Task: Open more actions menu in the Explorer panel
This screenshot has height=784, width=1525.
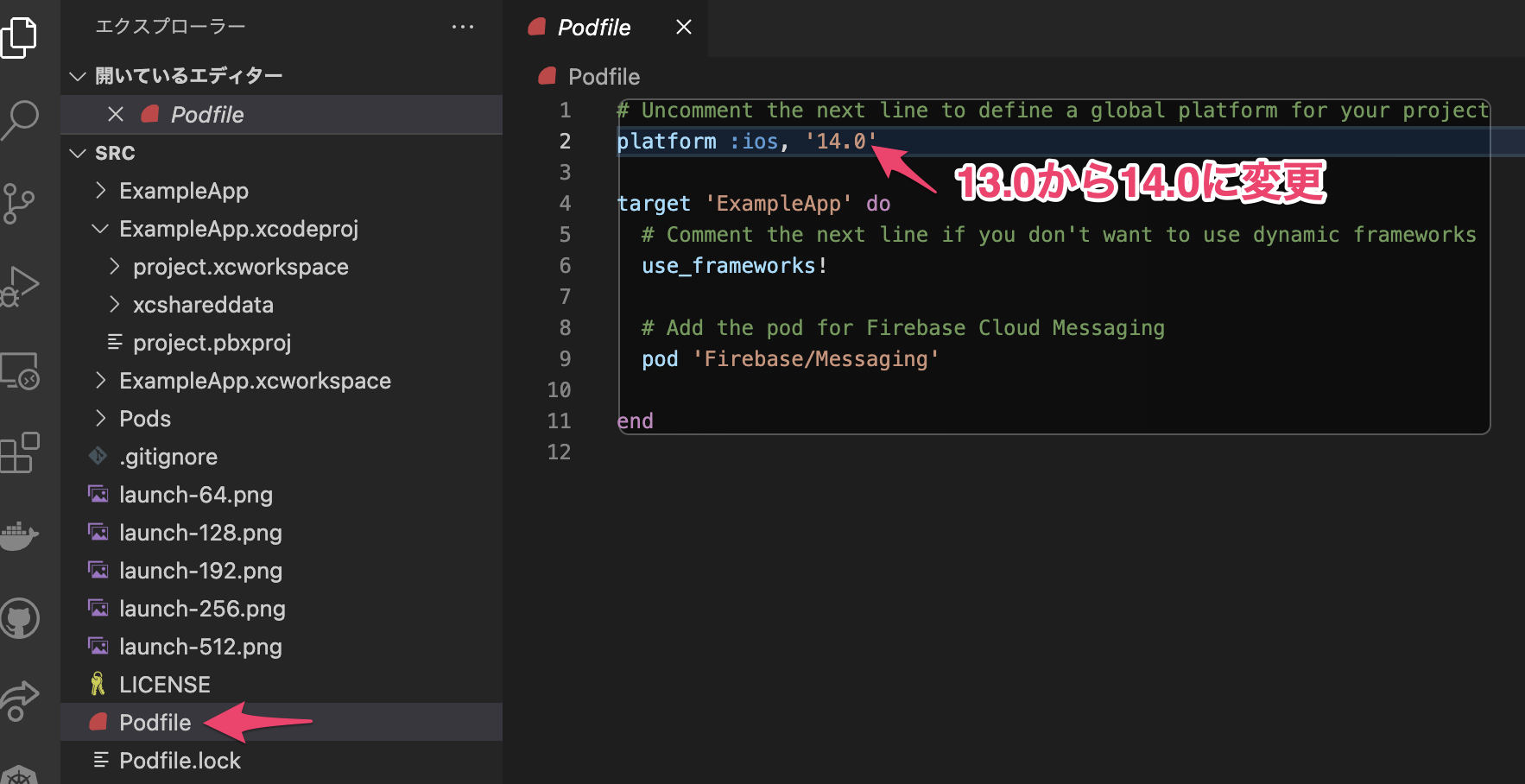Action: [463, 27]
